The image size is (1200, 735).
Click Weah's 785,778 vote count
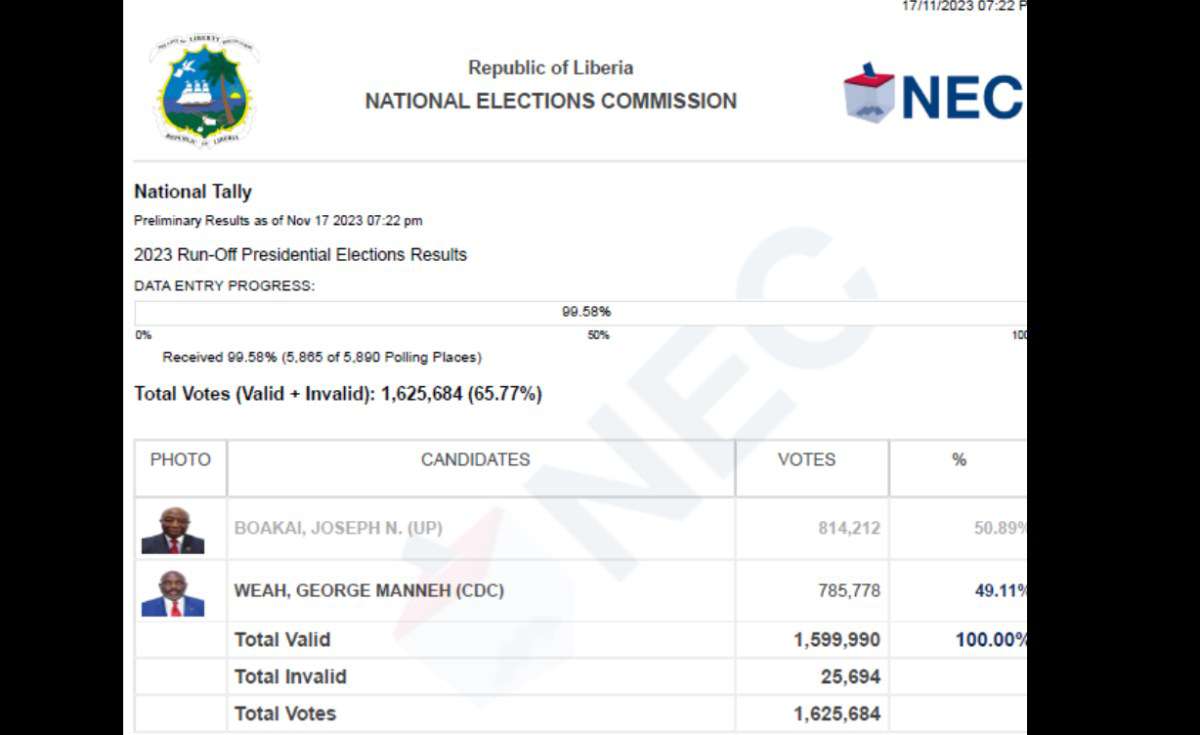click(849, 591)
